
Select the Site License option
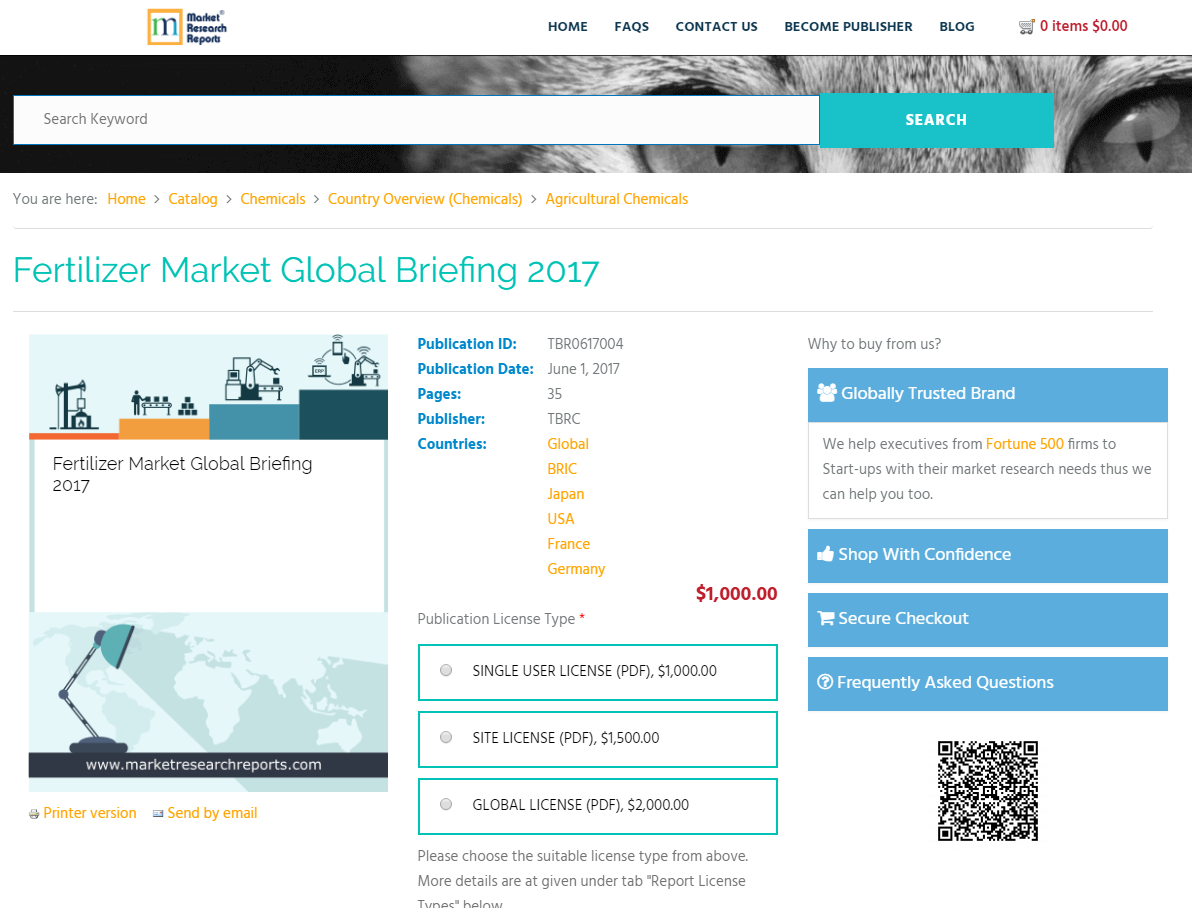coord(445,737)
